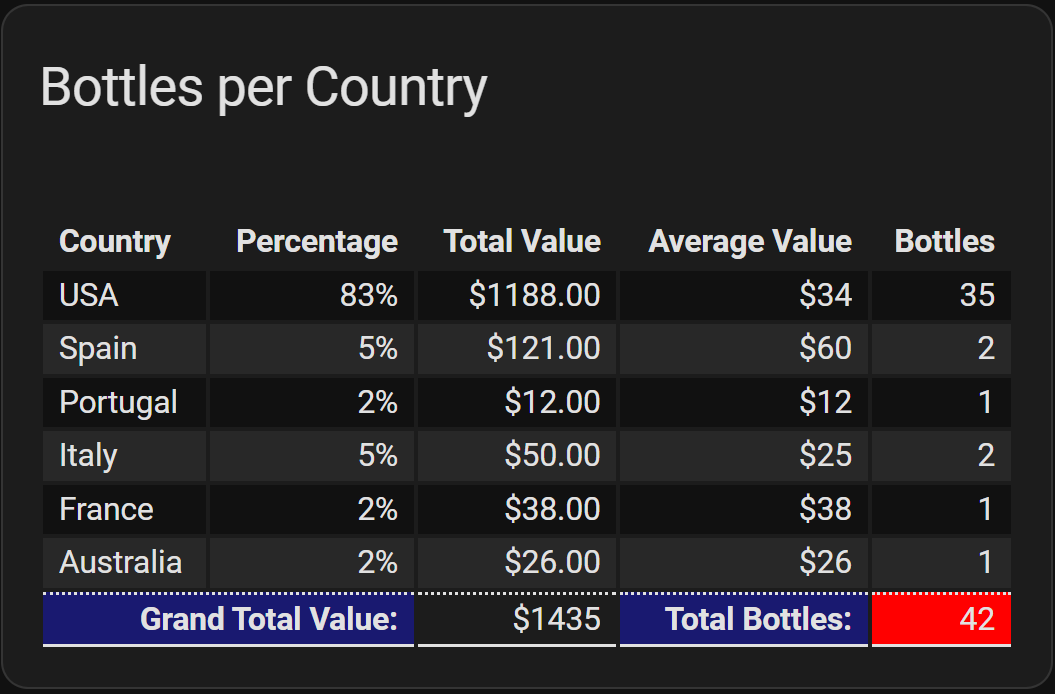Screen dimensions: 1055x694
Task: Click the Bottles column header
Action: tap(945, 241)
